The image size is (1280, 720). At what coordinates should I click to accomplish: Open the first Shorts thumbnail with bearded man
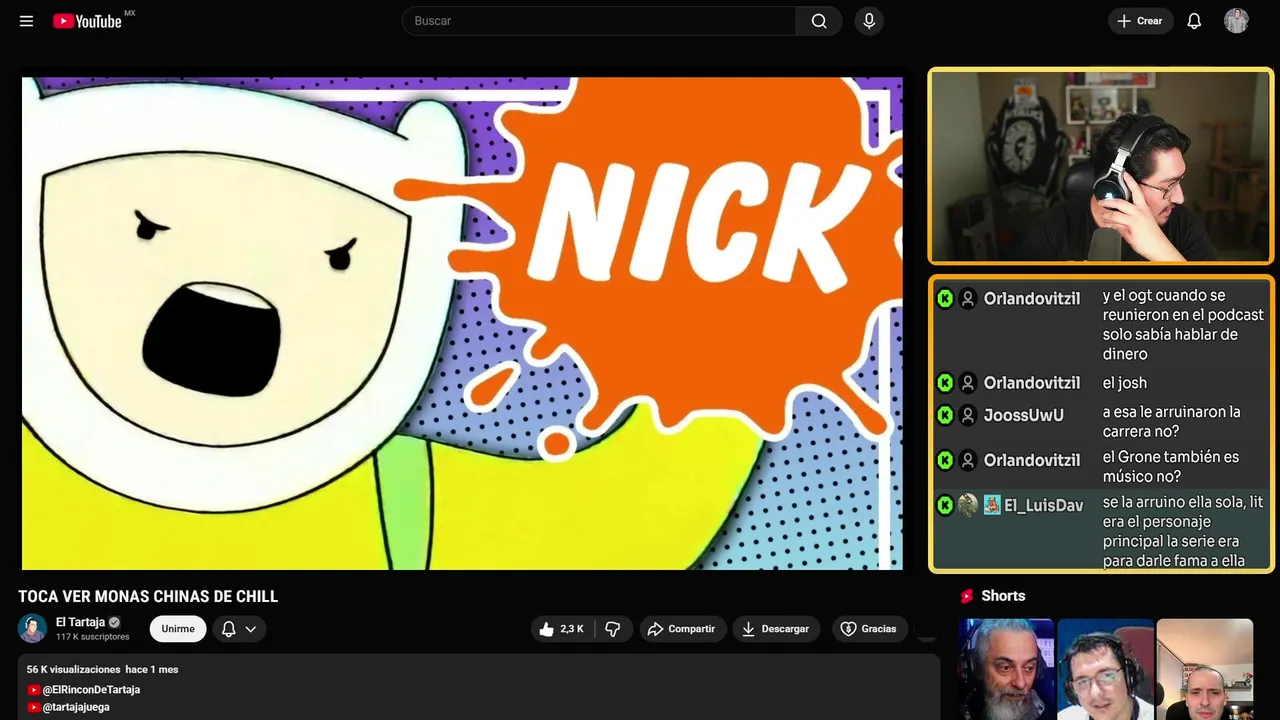(1006, 669)
